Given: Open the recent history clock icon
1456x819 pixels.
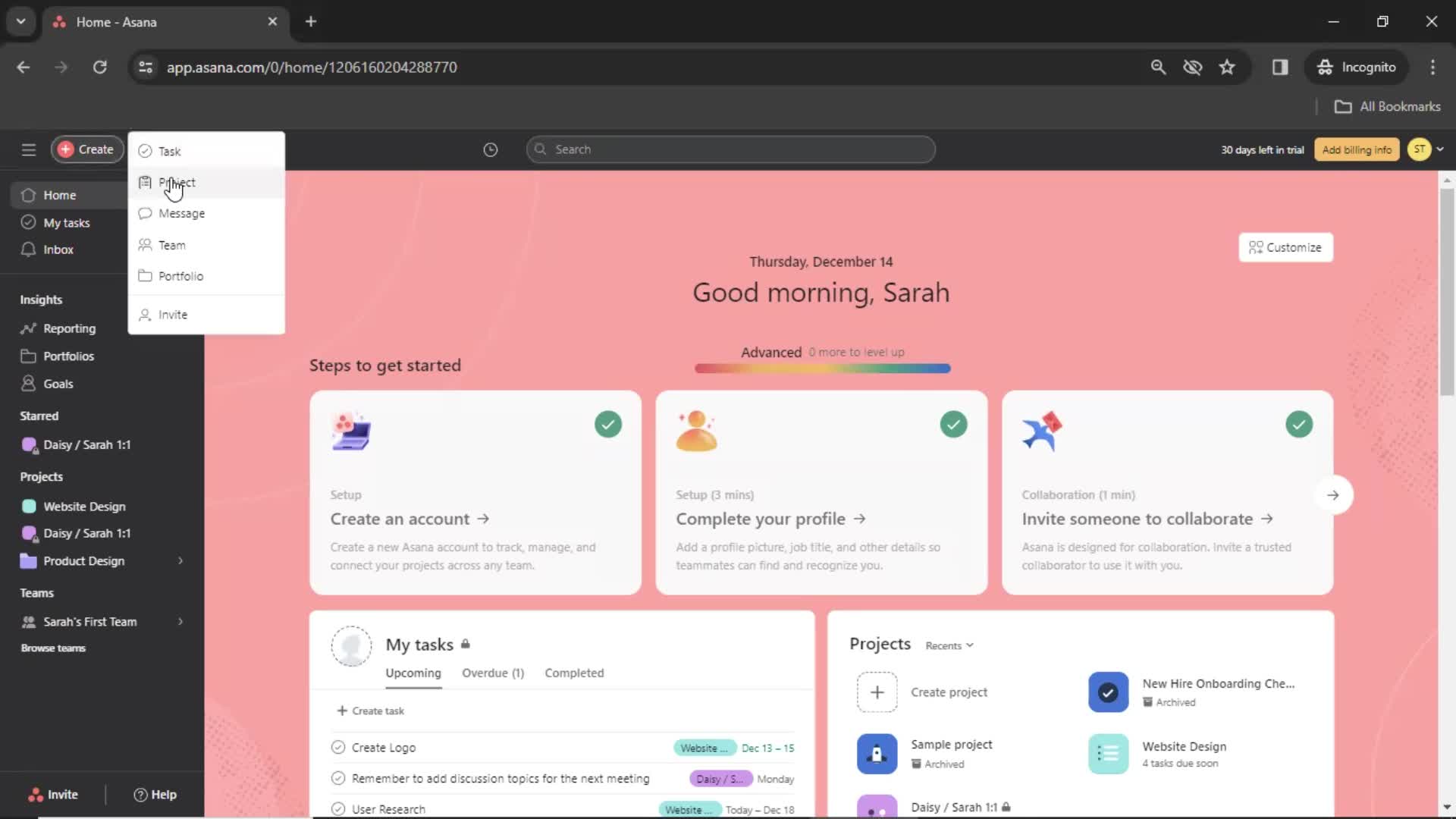Looking at the screenshot, I should point(491,149).
